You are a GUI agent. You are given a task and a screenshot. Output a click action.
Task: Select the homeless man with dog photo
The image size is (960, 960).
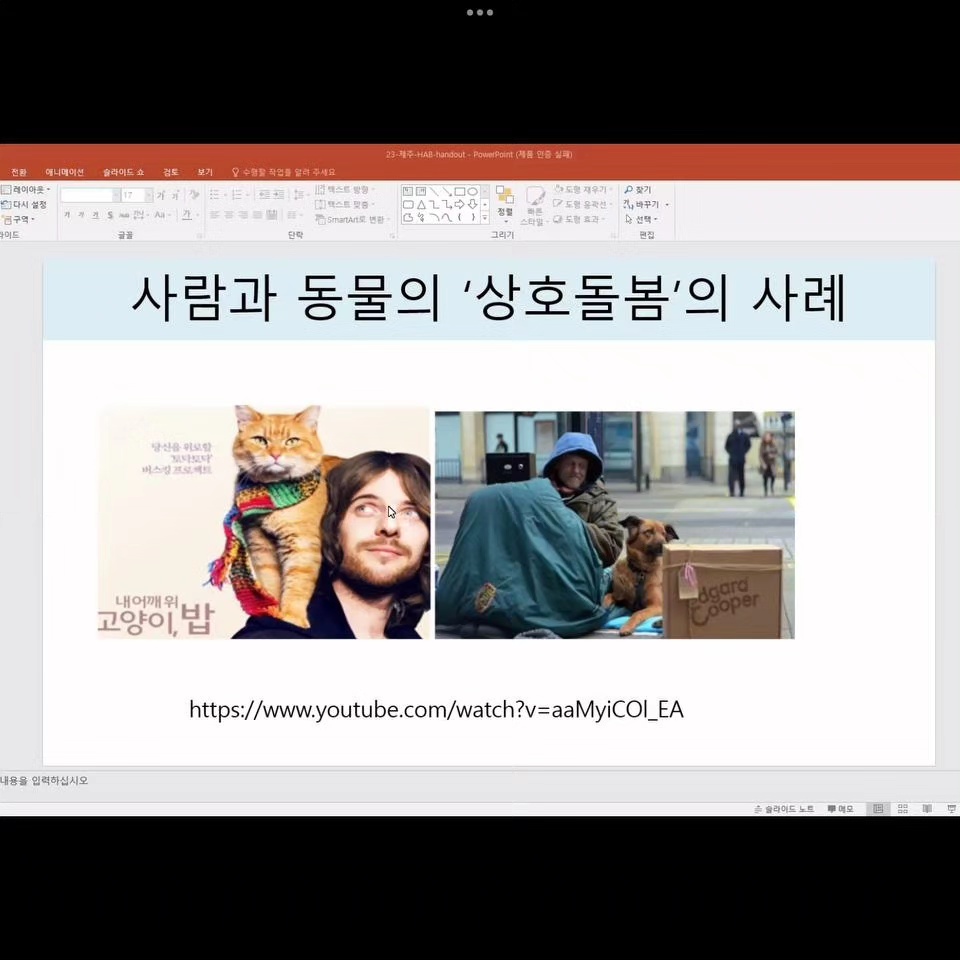coord(615,525)
